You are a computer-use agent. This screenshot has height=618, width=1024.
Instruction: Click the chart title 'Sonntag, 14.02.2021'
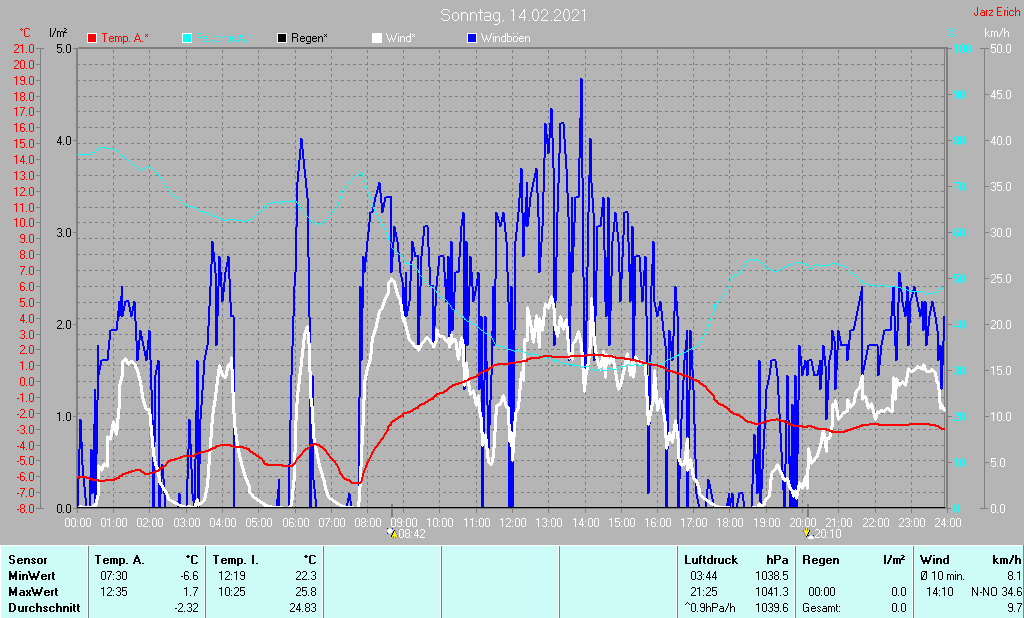click(513, 15)
